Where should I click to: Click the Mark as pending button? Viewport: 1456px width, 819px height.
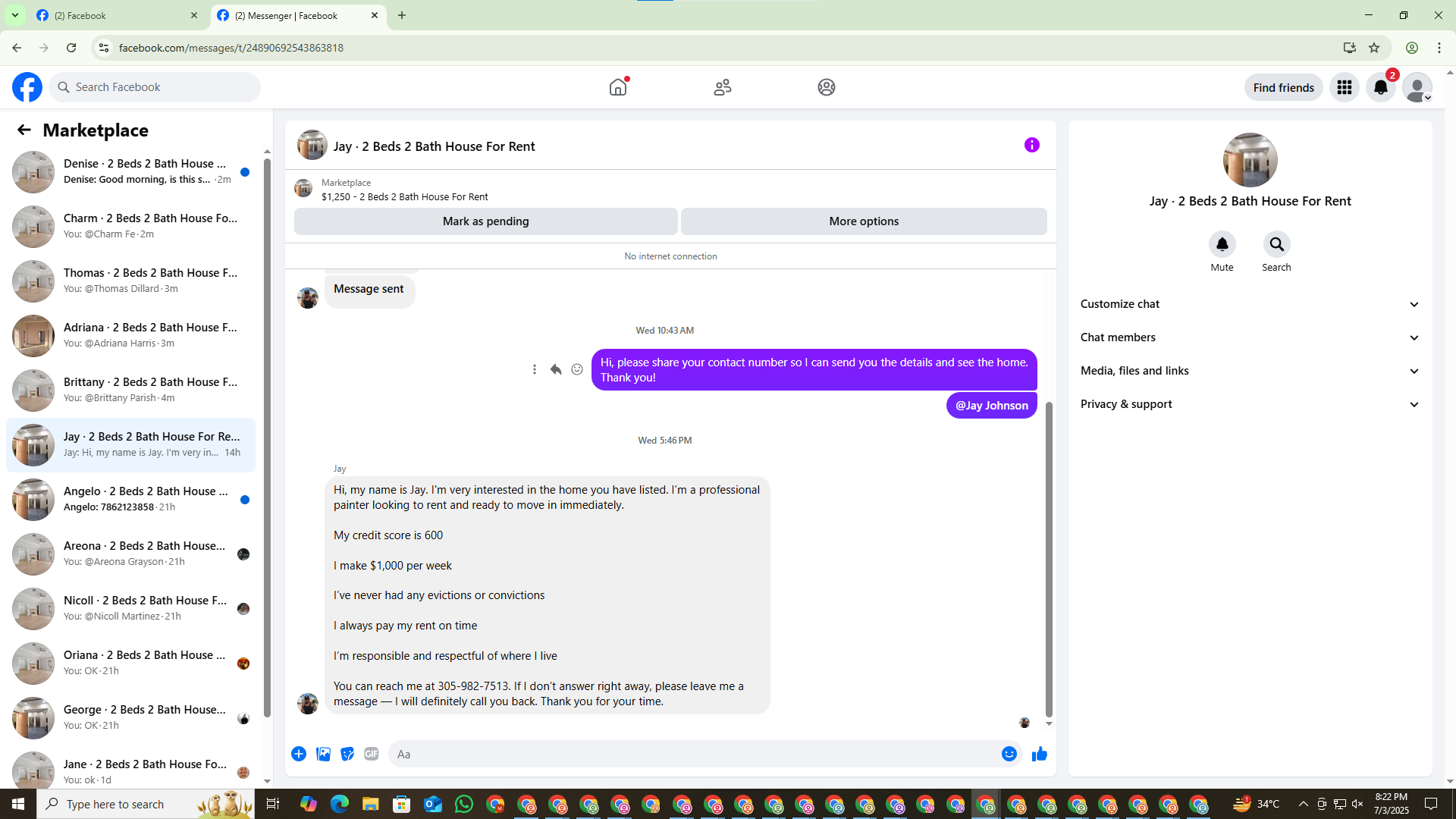pos(485,221)
